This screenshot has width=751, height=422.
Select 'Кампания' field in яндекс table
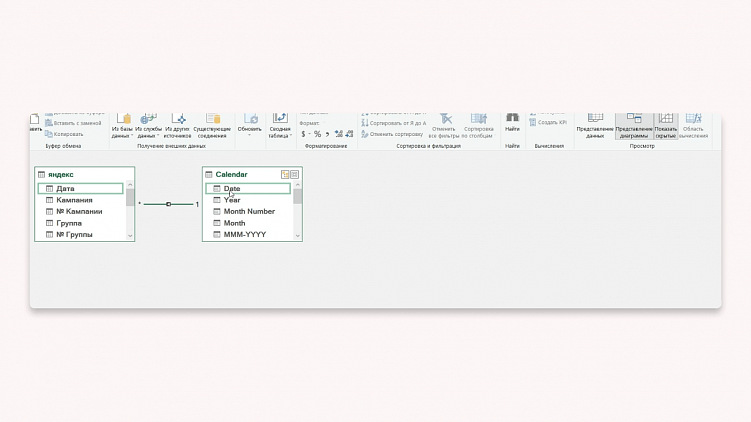coord(75,200)
